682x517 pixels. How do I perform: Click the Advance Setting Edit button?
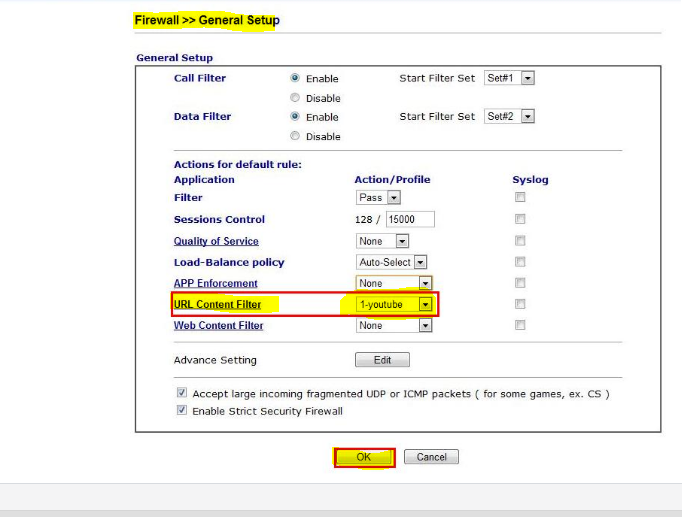382,360
